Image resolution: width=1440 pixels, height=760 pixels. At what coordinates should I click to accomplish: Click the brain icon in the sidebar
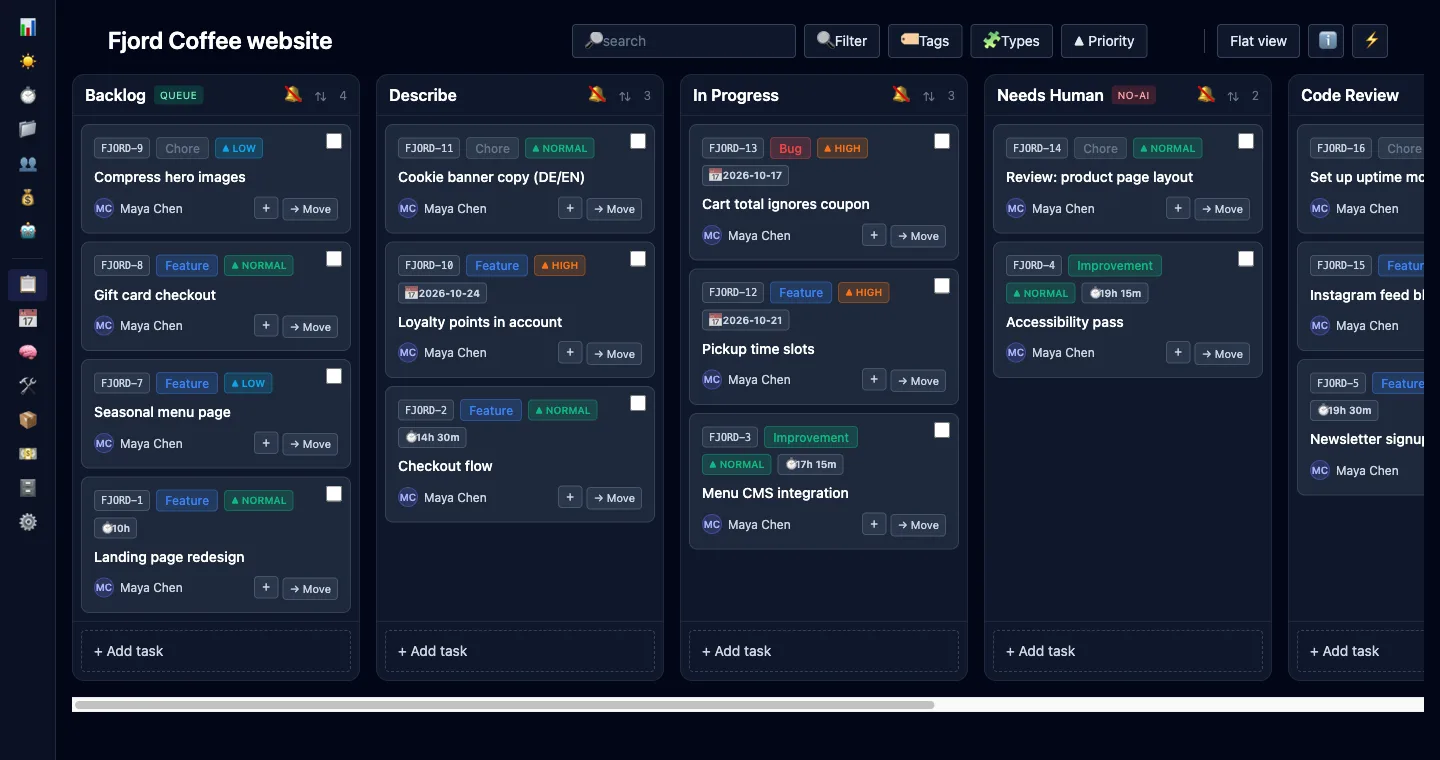click(x=28, y=352)
